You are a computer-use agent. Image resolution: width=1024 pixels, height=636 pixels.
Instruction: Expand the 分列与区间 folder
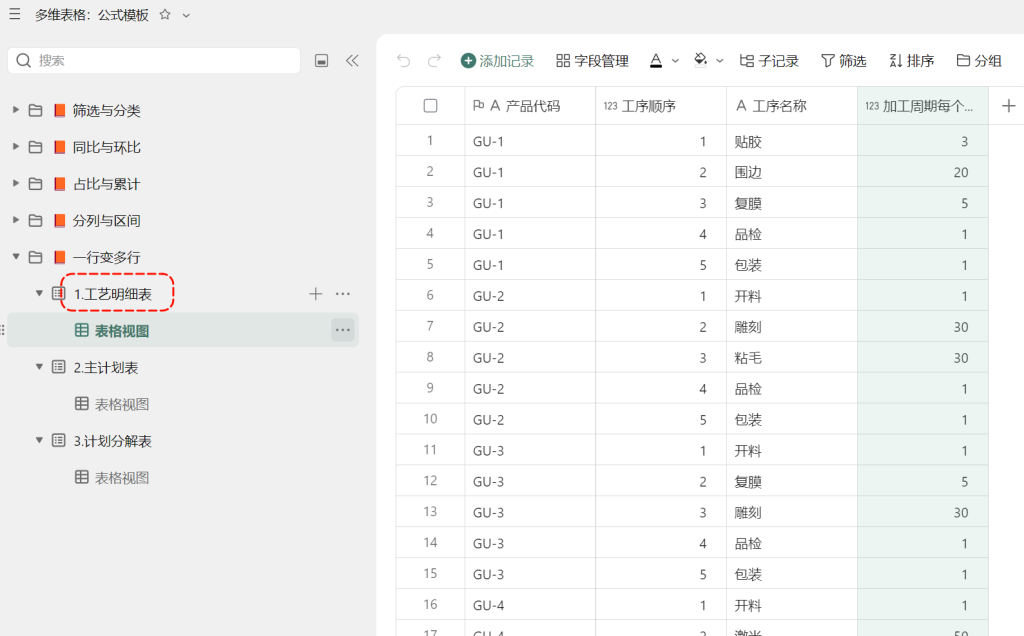16,219
